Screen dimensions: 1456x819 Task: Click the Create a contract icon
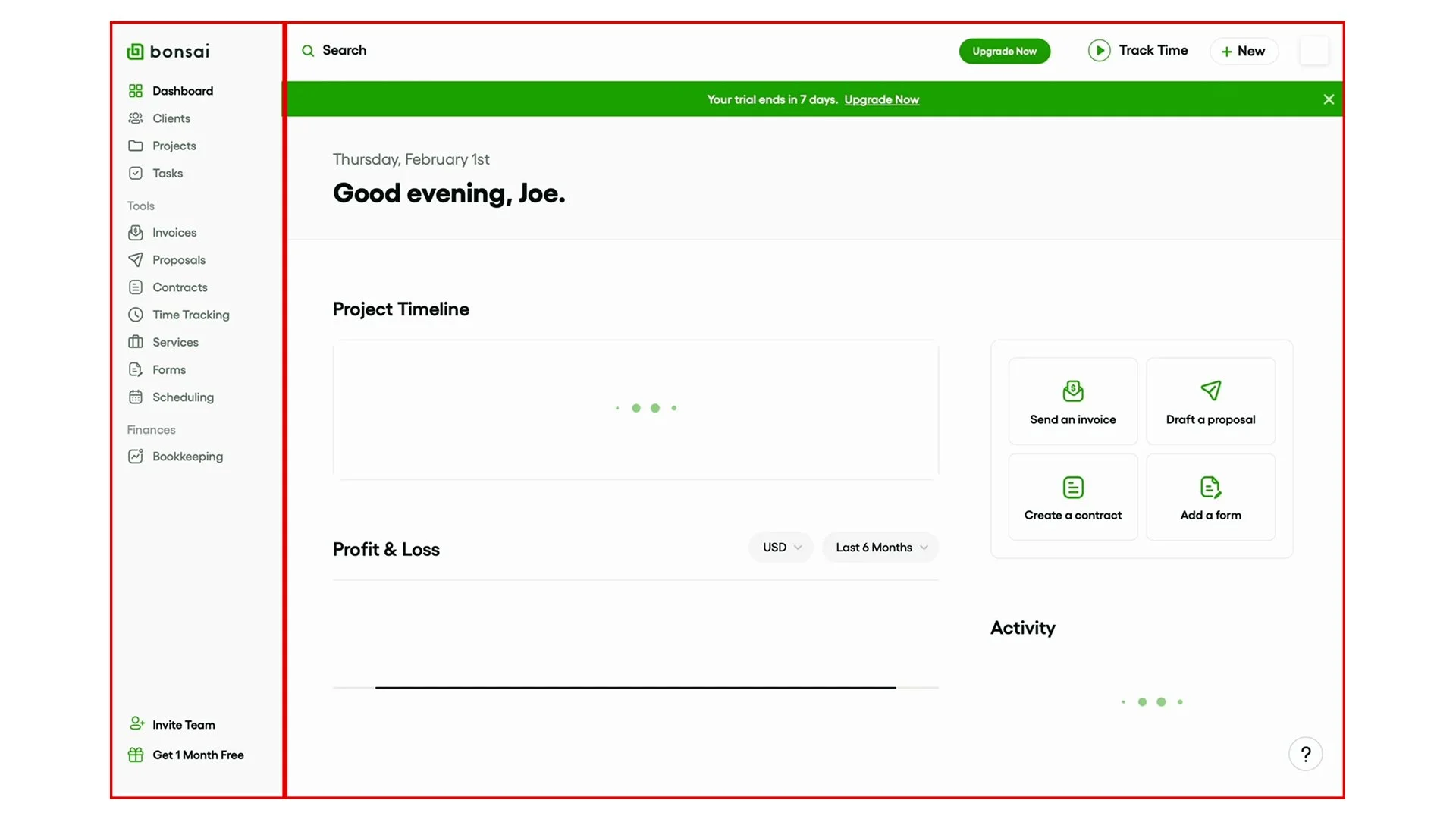[1073, 487]
